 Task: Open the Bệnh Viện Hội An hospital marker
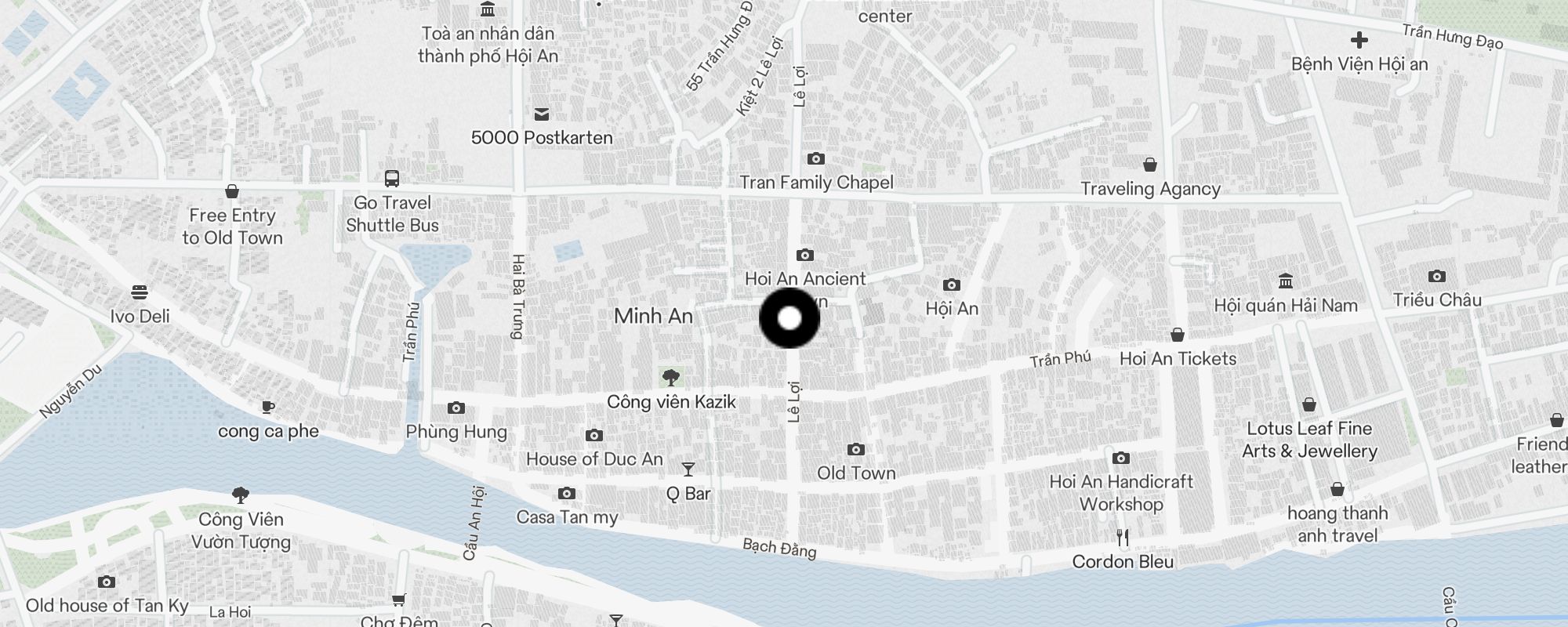(x=1359, y=40)
